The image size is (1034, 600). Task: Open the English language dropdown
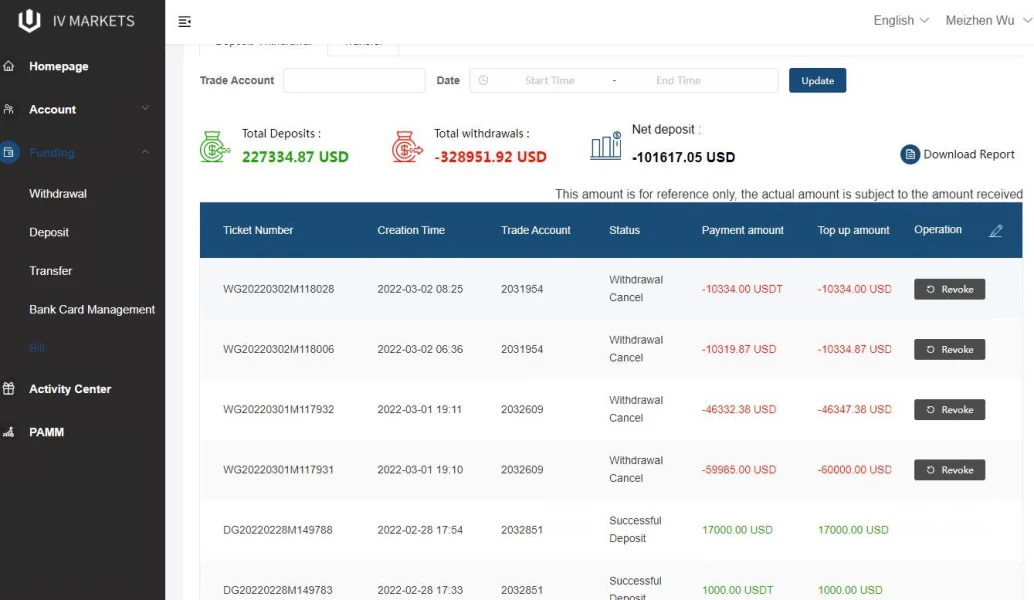tap(901, 20)
